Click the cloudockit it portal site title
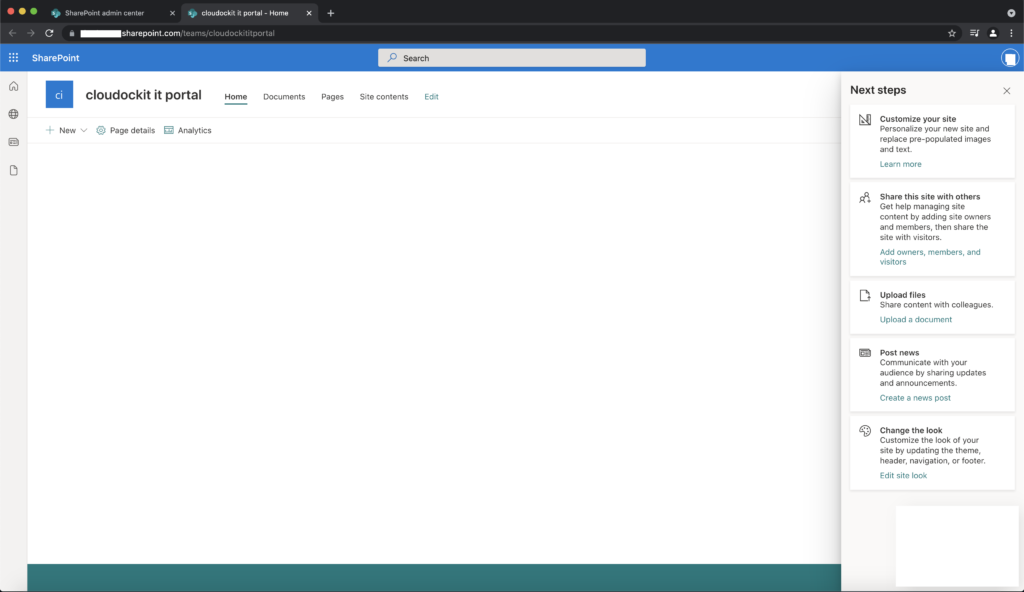This screenshot has width=1024, height=592. click(x=144, y=95)
